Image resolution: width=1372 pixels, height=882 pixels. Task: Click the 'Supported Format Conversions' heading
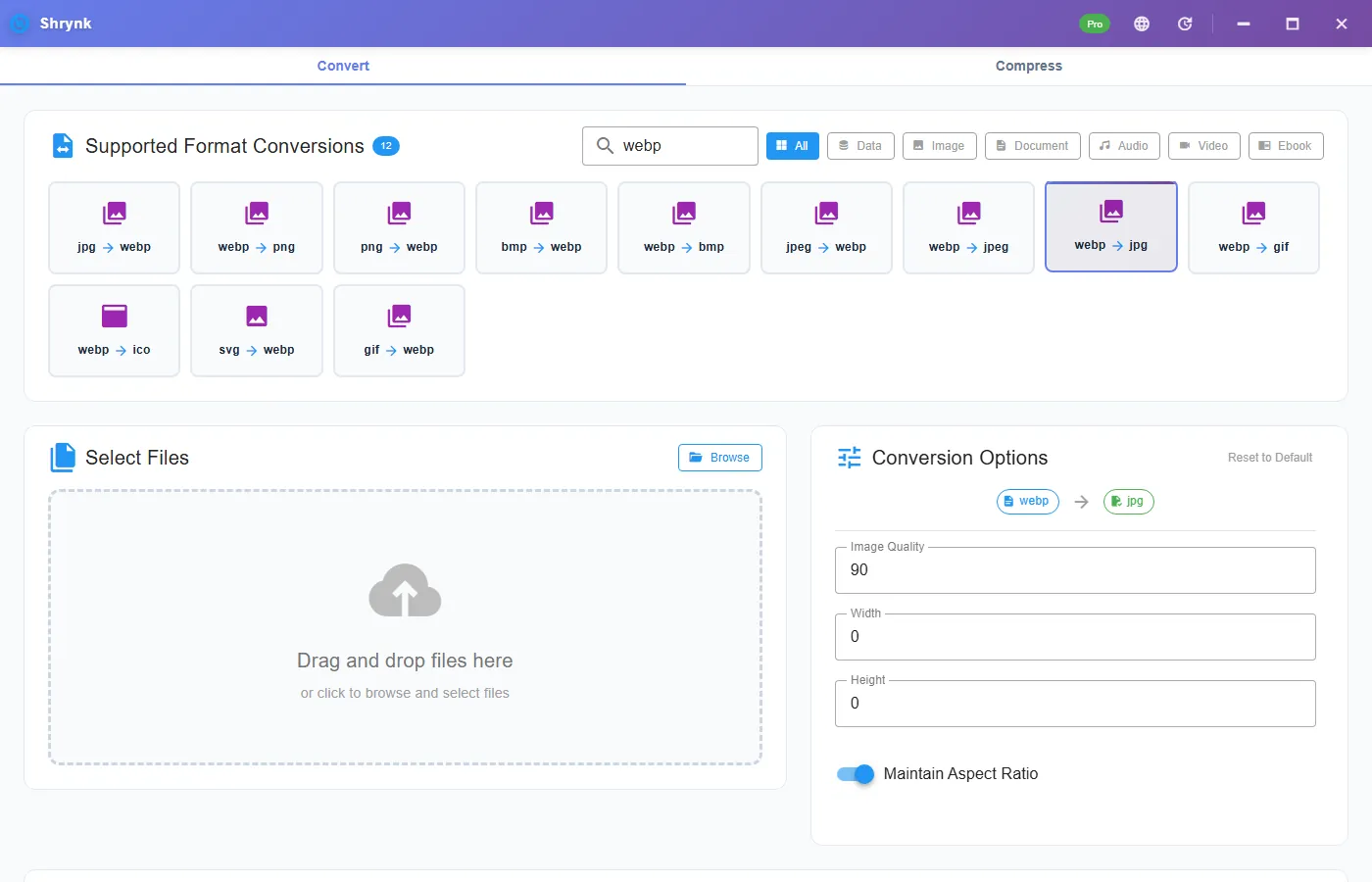pyautogui.click(x=224, y=146)
